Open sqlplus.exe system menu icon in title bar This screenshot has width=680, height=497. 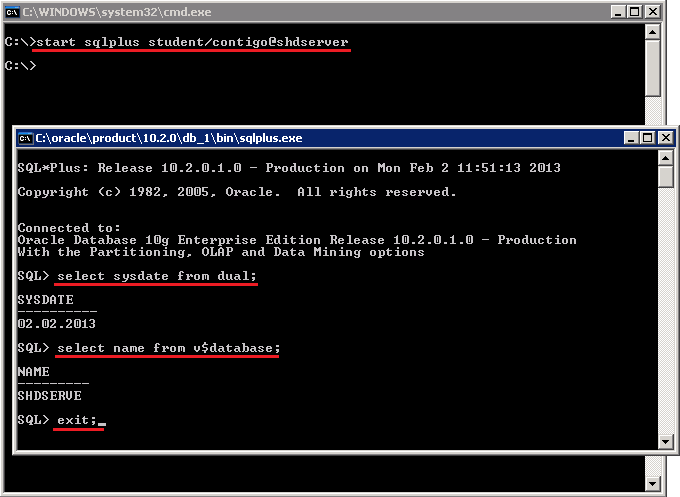[x=26, y=138]
